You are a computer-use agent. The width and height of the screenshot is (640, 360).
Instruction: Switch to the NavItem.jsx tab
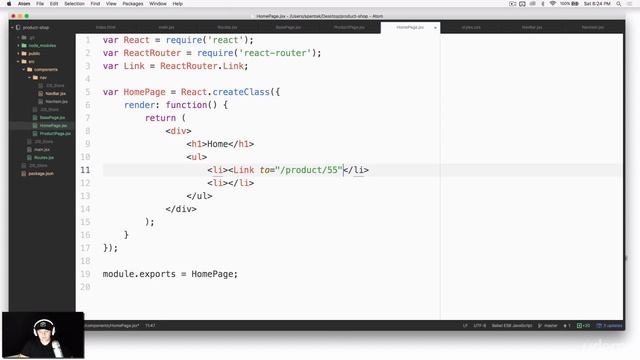[x=593, y=27]
